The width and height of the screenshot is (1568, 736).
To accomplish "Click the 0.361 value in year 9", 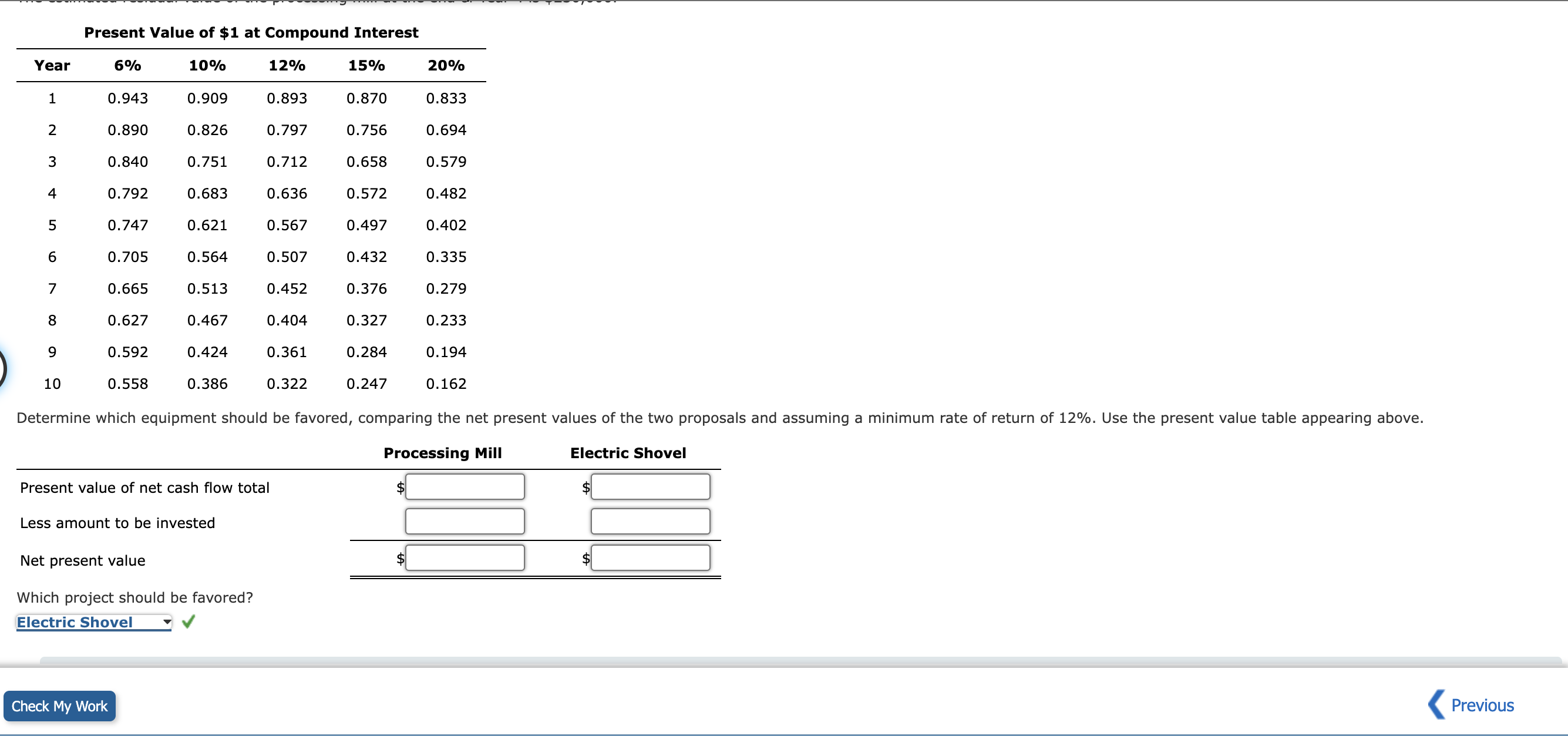I will pos(287,352).
